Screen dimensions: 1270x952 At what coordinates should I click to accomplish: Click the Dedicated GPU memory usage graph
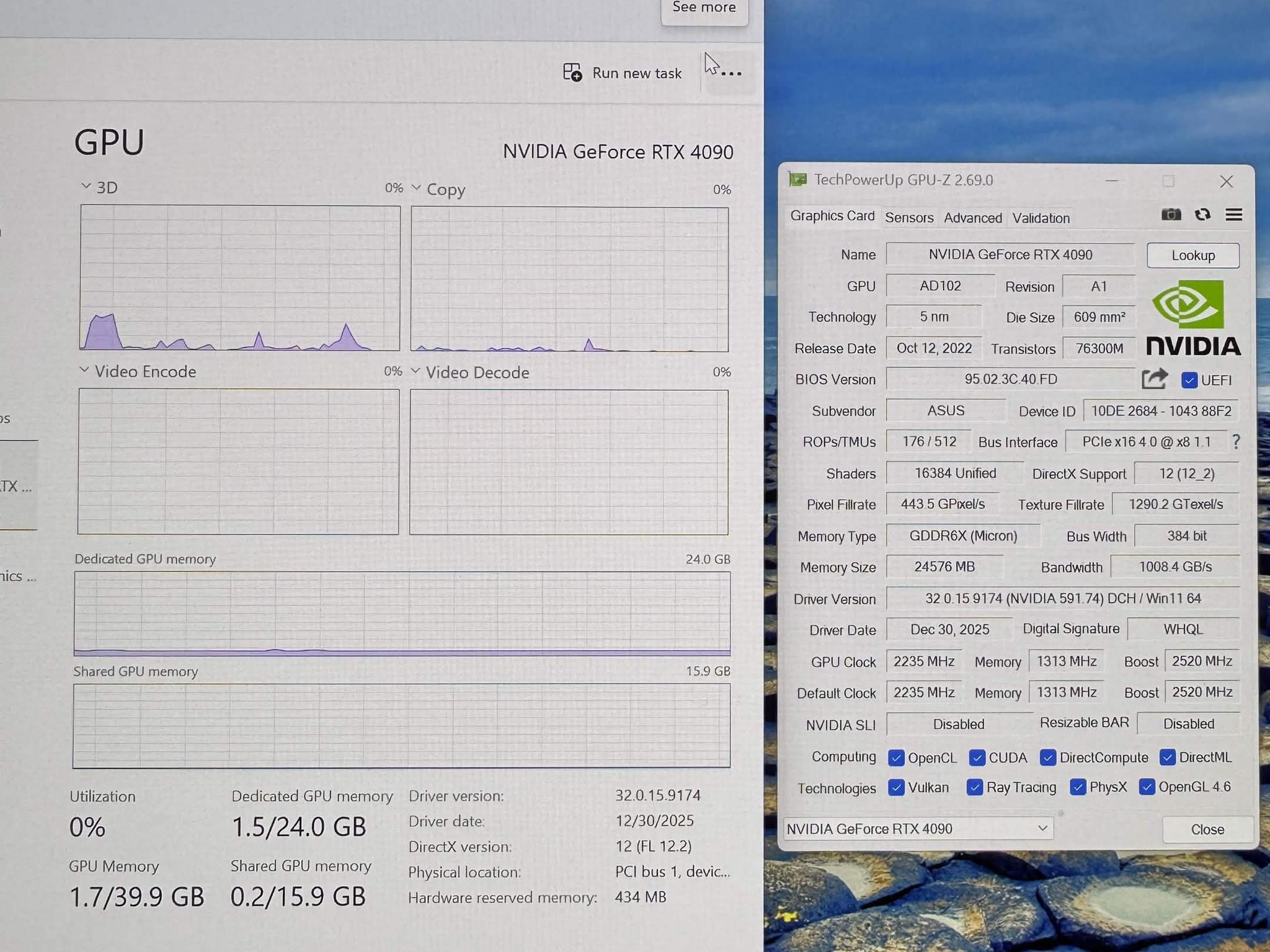tap(402, 614)
